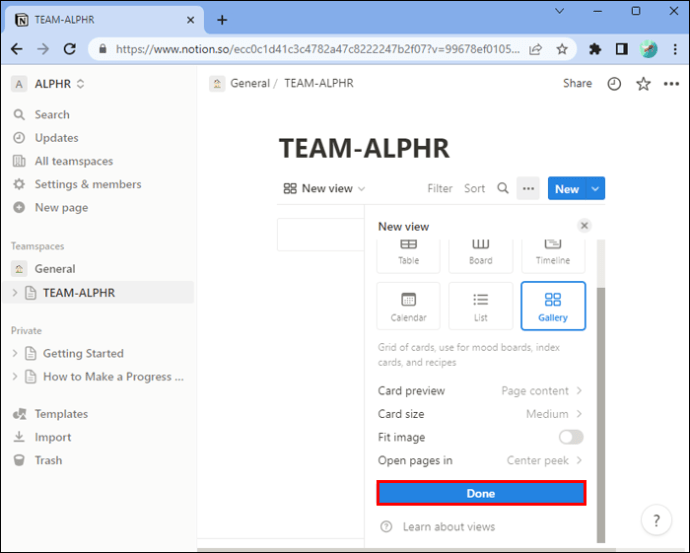Expand the Getting Started page
The image size is (690, 553).
coord(15,353)
